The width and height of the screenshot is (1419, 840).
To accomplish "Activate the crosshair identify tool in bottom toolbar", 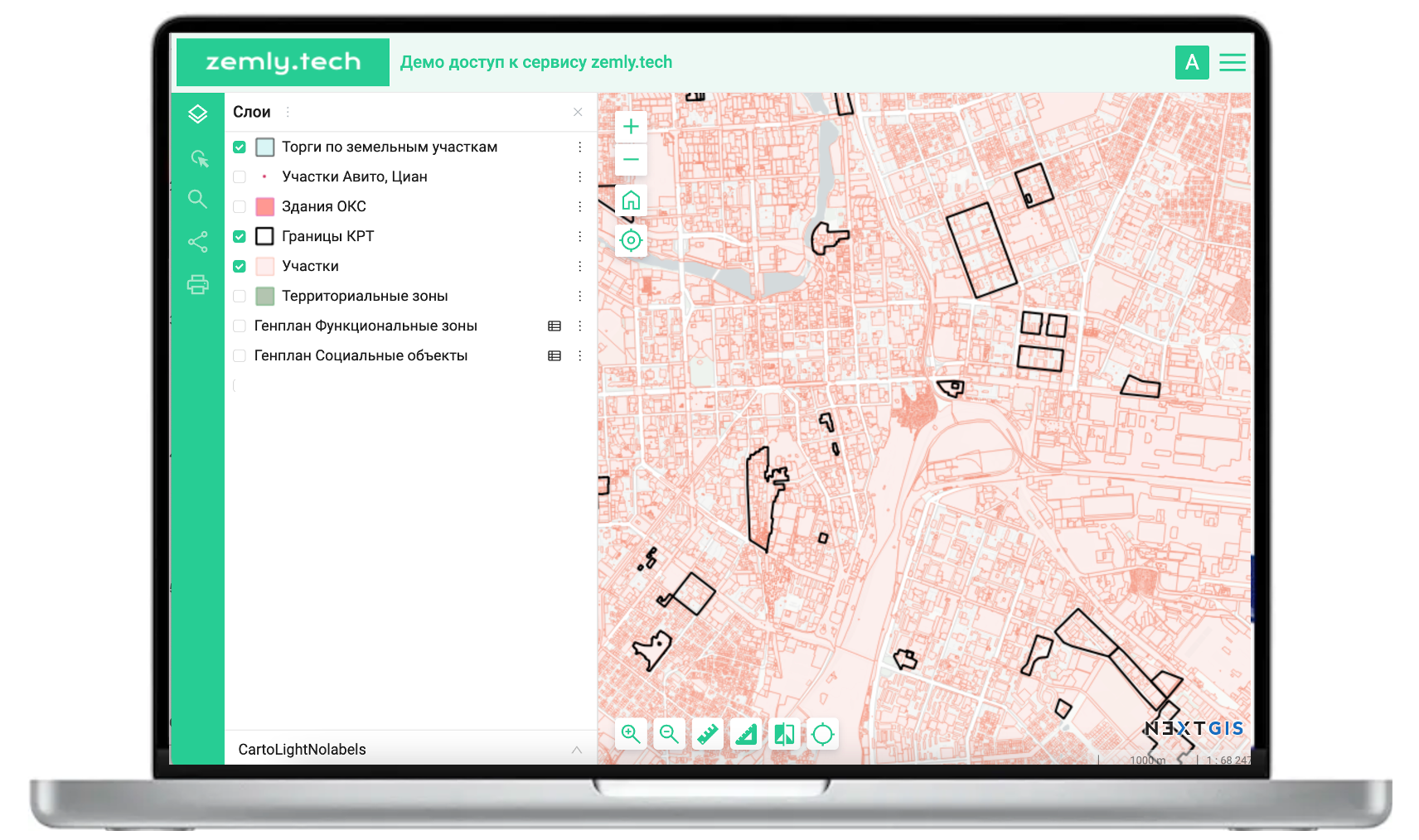I will click(823, 734).
